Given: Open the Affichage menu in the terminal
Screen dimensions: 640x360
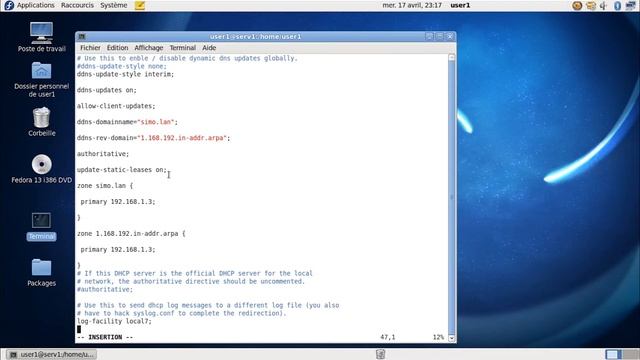Looking at the screenshot, I should [x=149, y=48].
